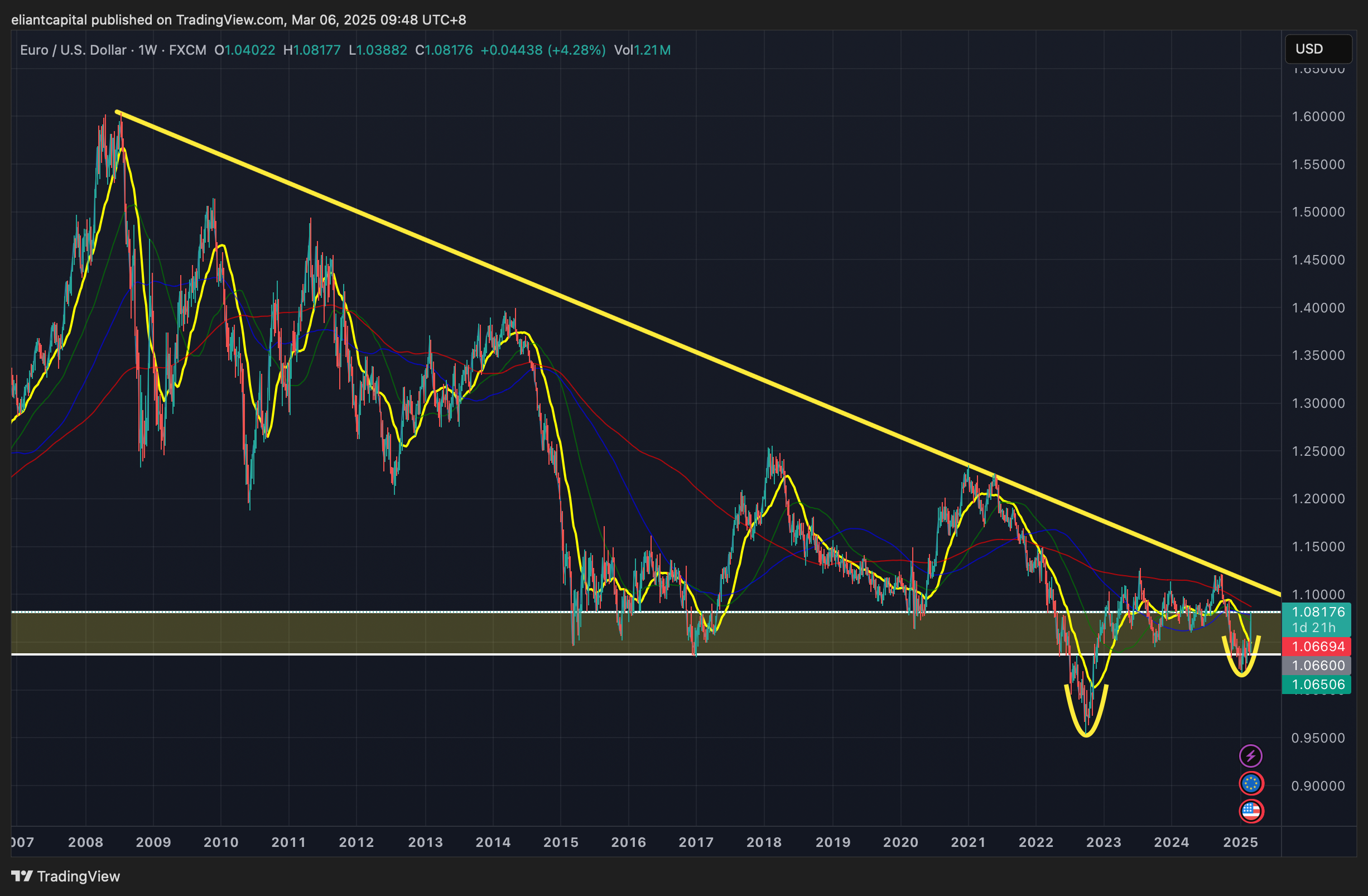The height and width of the screenshot is (896, 1368).
Task: Select the red 1.06694 price label
Action: point(1318,647)
